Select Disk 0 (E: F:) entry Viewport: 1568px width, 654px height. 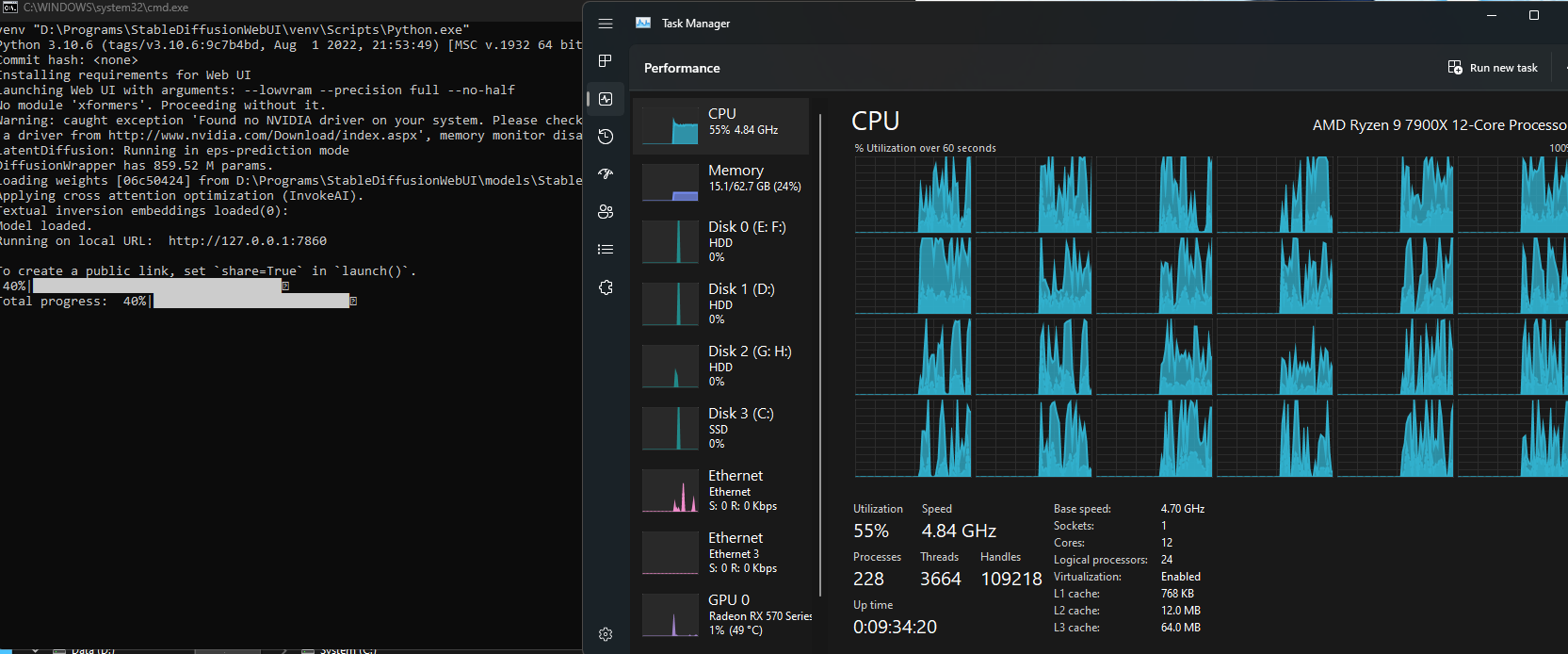[x=721, y=242]
